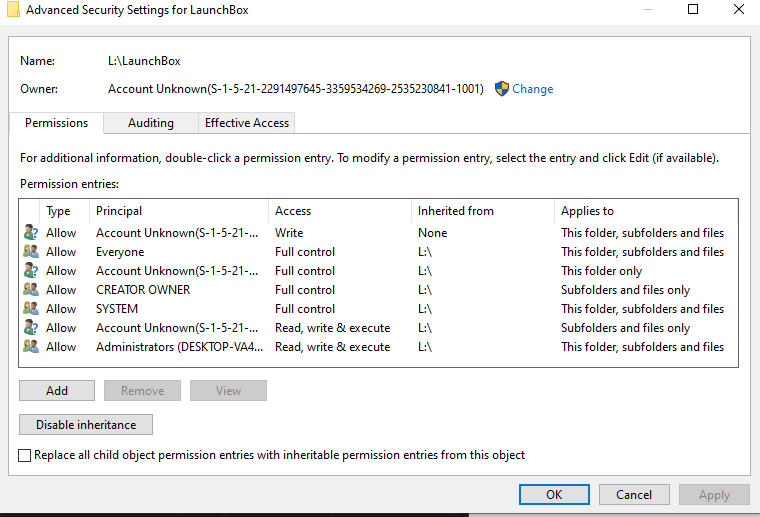Open the Effective Access tab
This screenshot has height=517, width=760.
[x=247, y=123]
